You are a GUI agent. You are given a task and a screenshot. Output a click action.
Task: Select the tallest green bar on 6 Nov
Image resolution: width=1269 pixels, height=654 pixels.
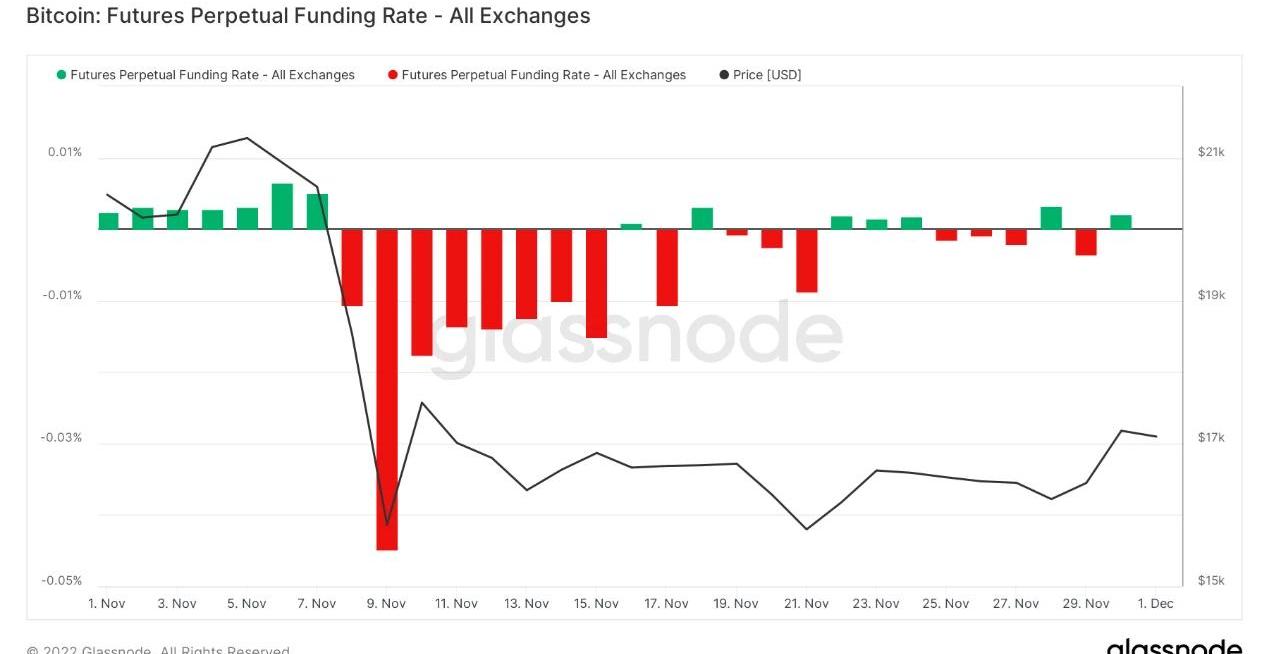[x=282, y=206]
